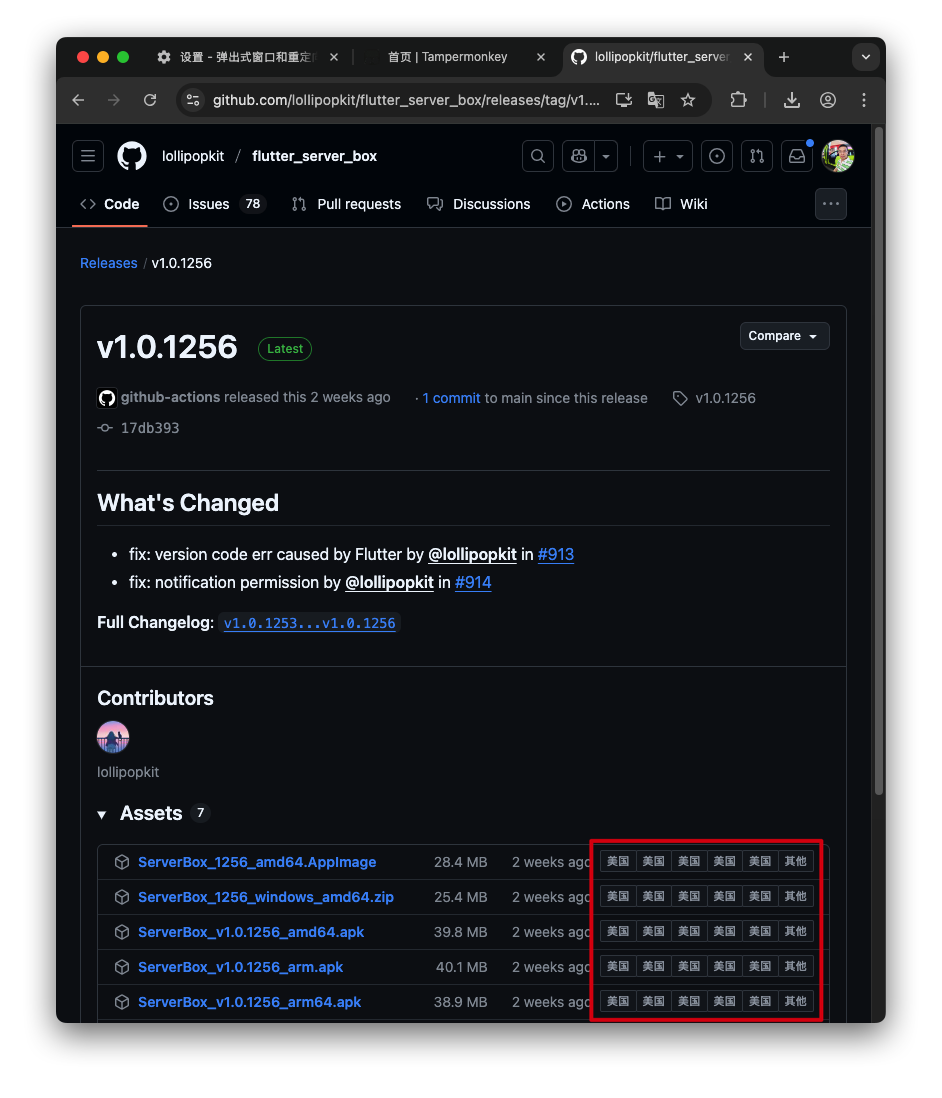This screenshot has height=1098, width=942.
Task: Bookmark page with star icon
Action: click(688, 100)
